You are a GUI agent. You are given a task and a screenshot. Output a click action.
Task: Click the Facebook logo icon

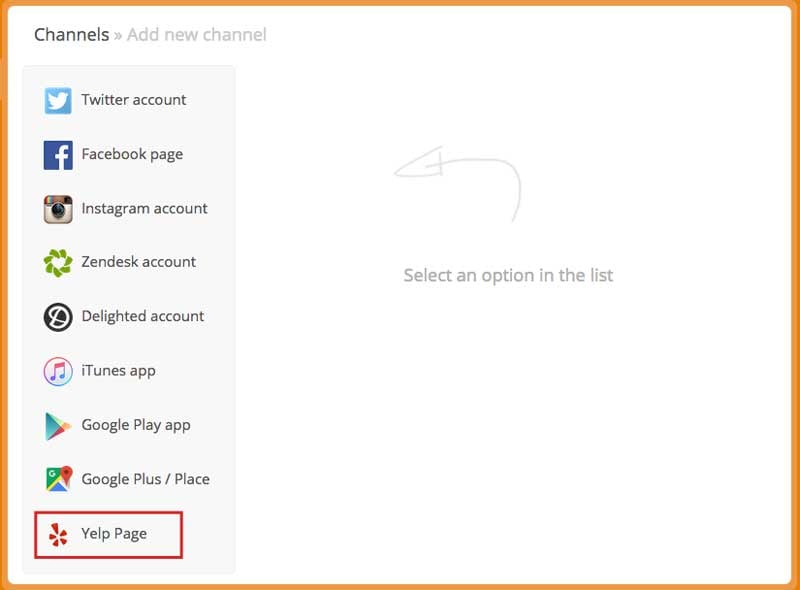click(58, 155)
